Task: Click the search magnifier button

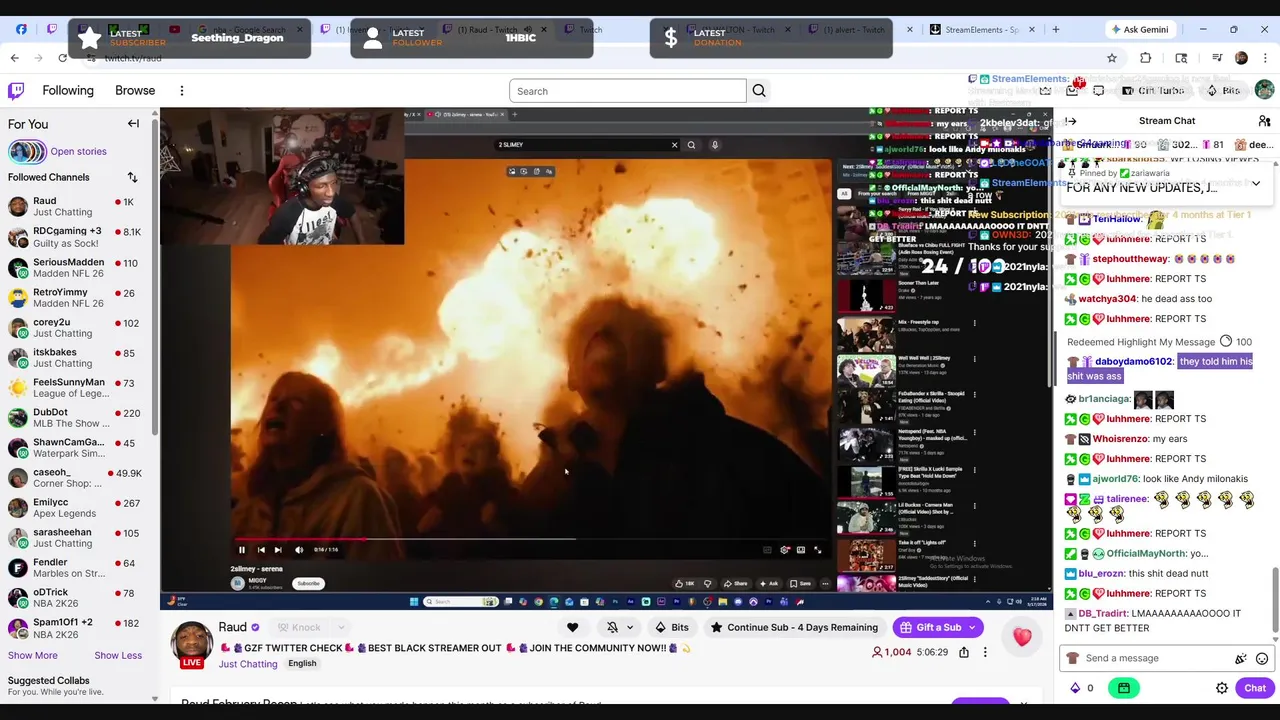Action: [759, 91]
